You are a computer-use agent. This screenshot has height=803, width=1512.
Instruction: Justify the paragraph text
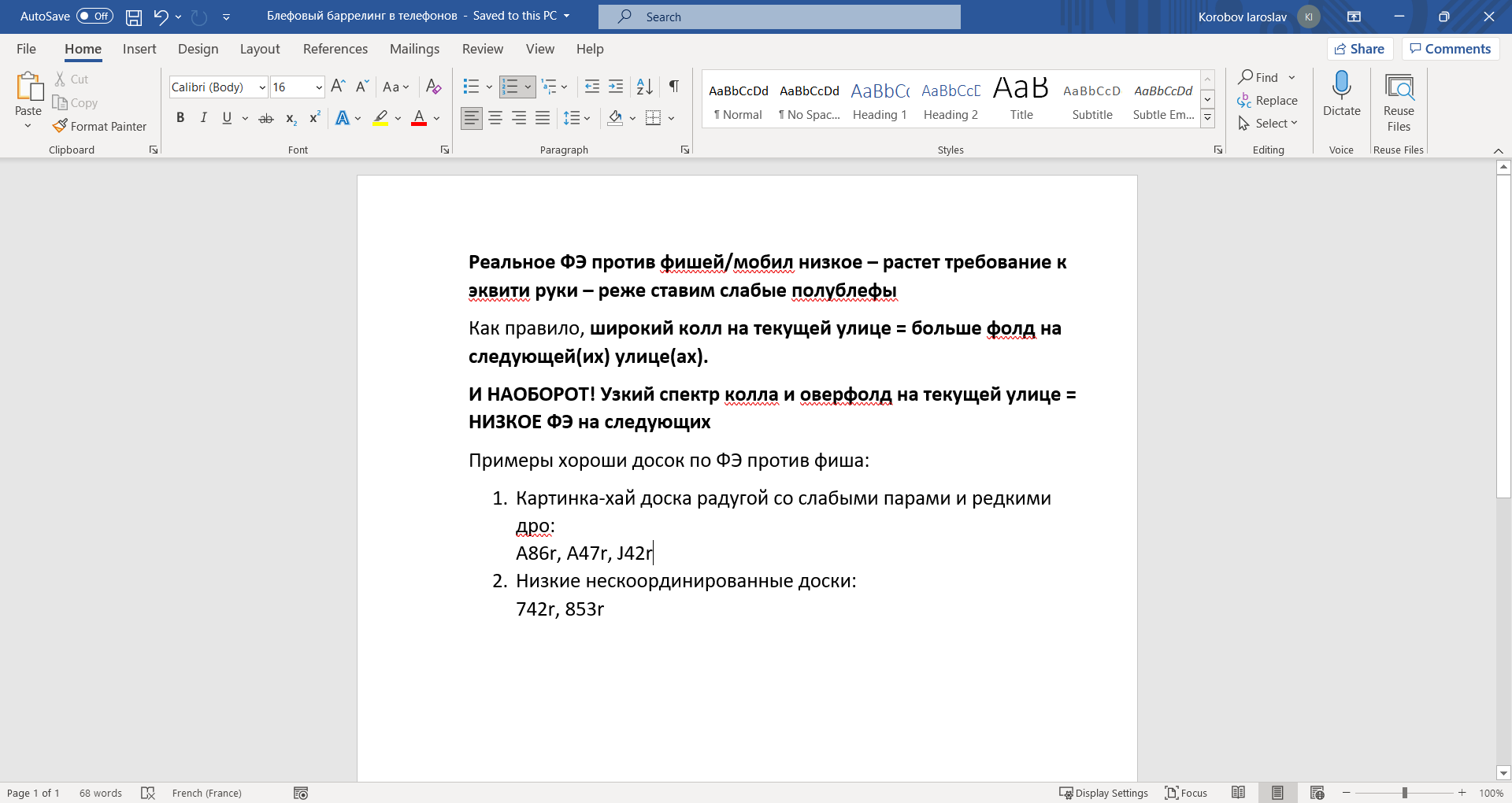click(543, 118)
